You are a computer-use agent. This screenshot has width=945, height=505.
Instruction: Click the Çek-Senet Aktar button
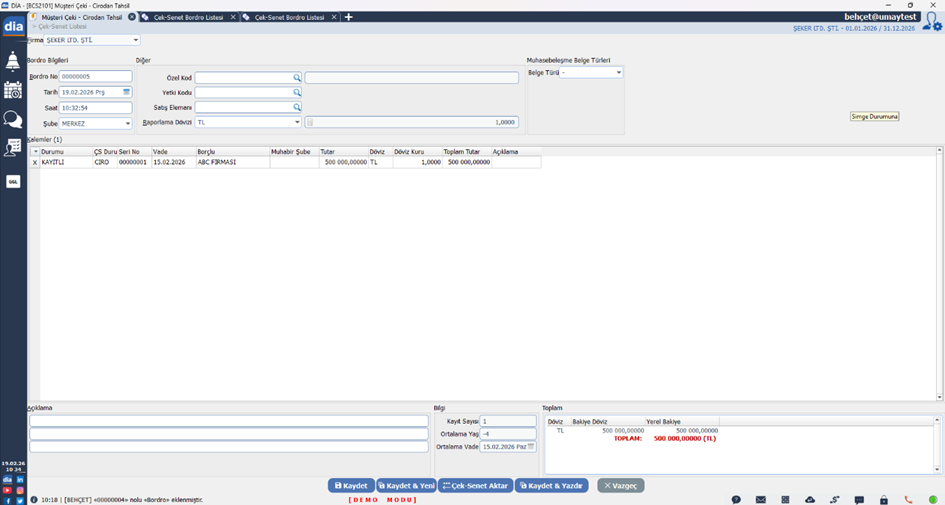pyautogui.click(x=476, y=485)
